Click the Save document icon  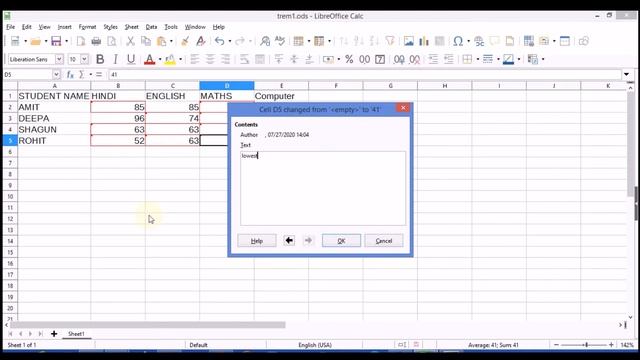(x=56, y=41)
